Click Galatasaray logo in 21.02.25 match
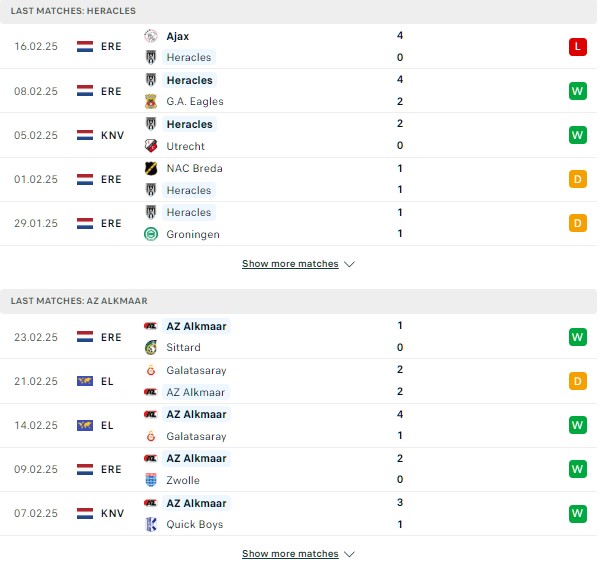This screenshot has width=601, height=573. click(x=151, y=370)
